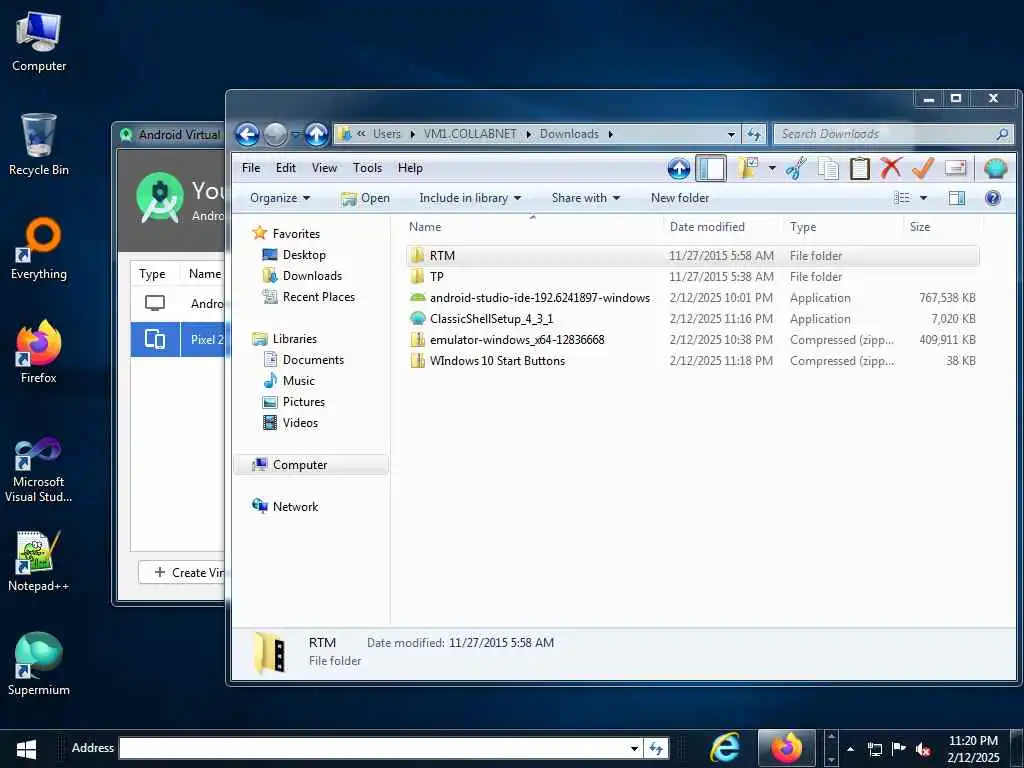The height and width of the screenshot is (768, 1024).
Task: Click the Back arrow button in Explorer
Action: pyautogui.click(x=248, y=135)
